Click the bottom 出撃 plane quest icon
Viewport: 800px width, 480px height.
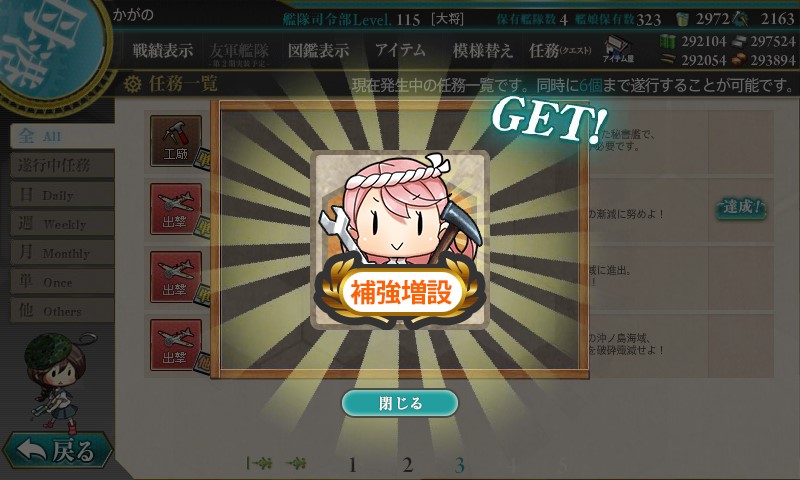[176, 345]
